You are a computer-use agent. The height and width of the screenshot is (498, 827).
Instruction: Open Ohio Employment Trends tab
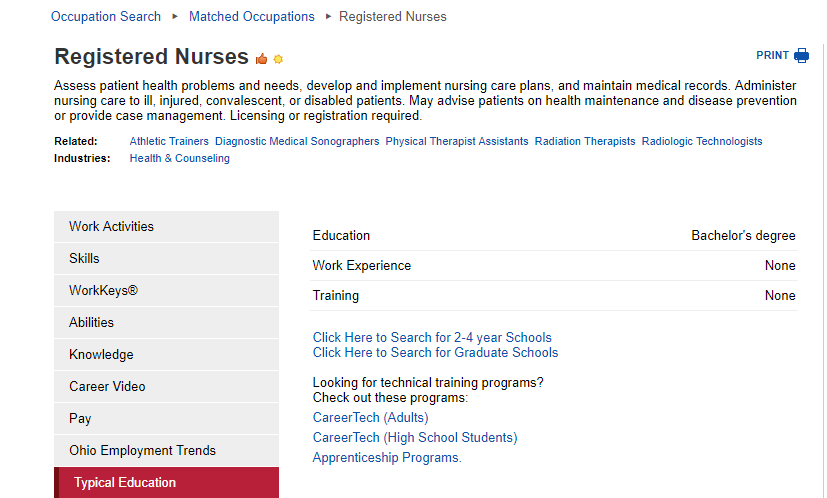166,451
